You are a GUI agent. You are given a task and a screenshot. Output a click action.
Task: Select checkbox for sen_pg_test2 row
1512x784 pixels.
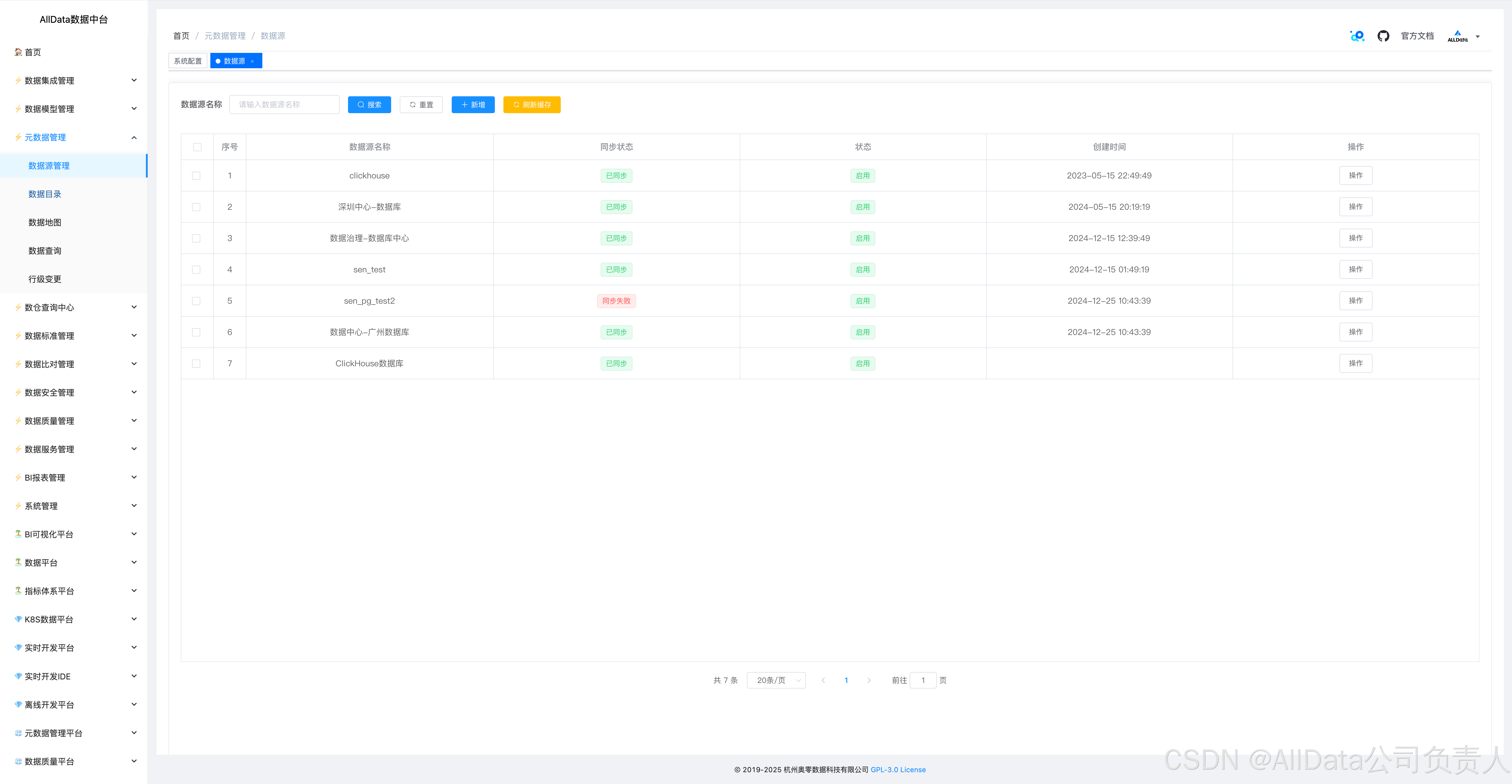(196, 301)
